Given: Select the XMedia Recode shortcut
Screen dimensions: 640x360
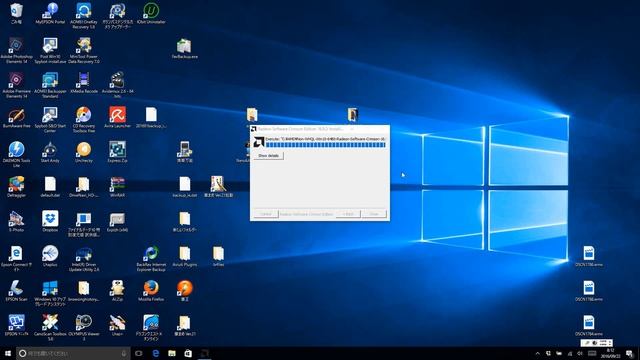Looking at the screenshot, I should click(x=84, y=83).
